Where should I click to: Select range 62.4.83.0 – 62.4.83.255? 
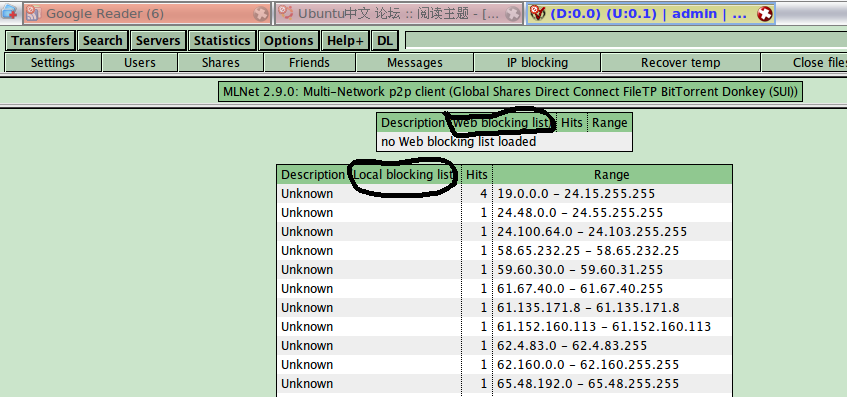pos(572,345)
